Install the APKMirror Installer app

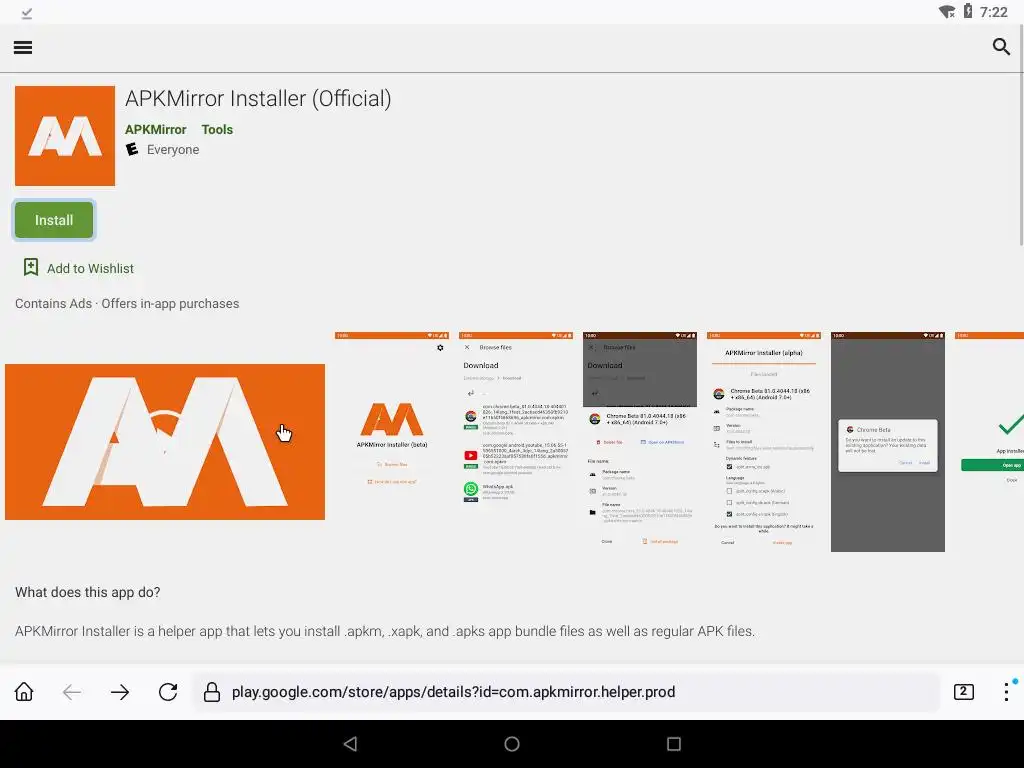pos(54,220)
